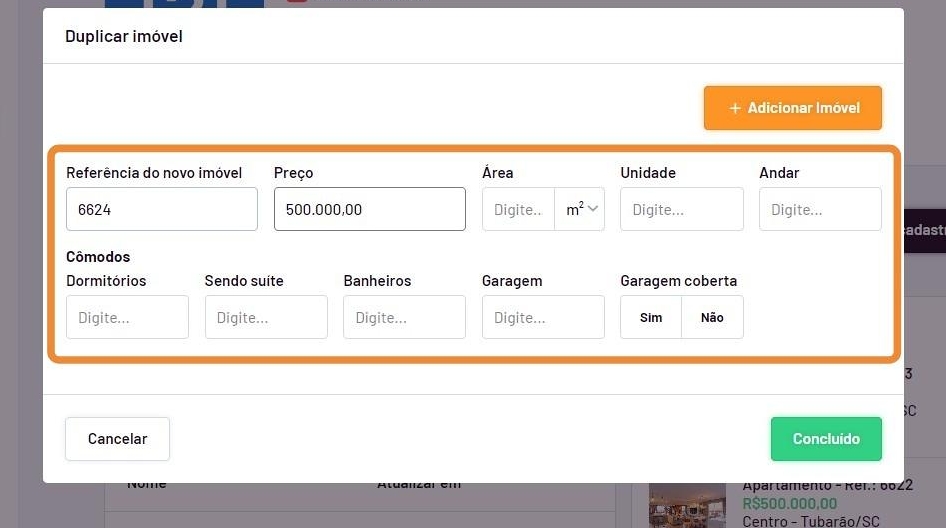Click the Unidade text field

point(681,209)
